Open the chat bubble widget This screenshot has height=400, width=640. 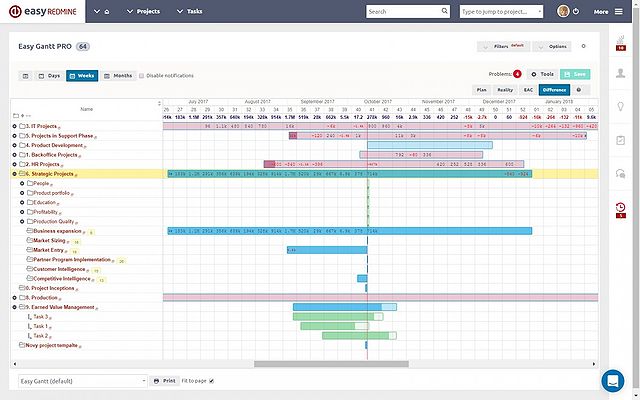[612, 380]
